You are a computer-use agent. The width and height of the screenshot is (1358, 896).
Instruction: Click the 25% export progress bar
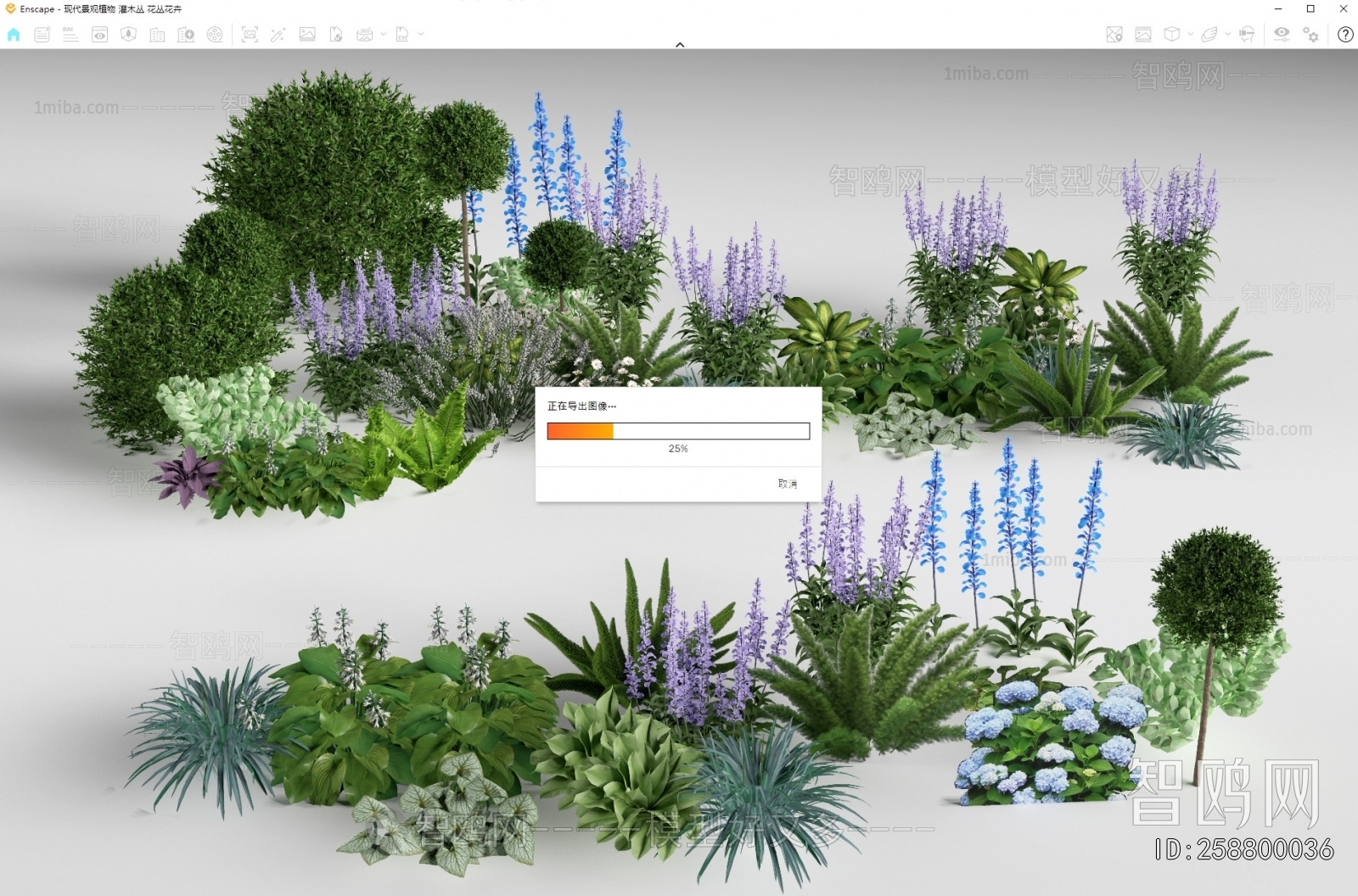678,431
